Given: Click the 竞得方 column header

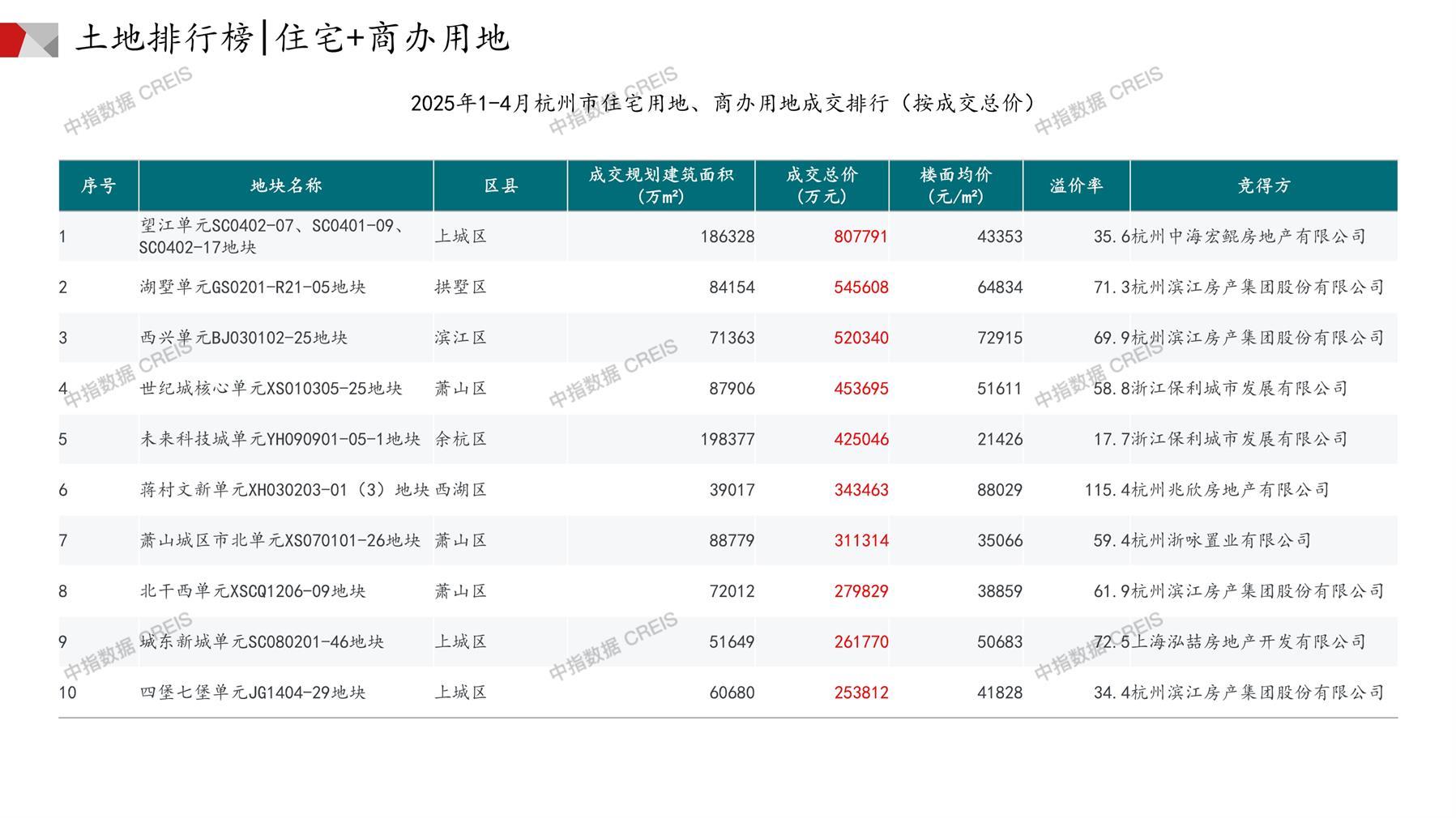Looking at the screenshot, I should tap(1263, 186).
